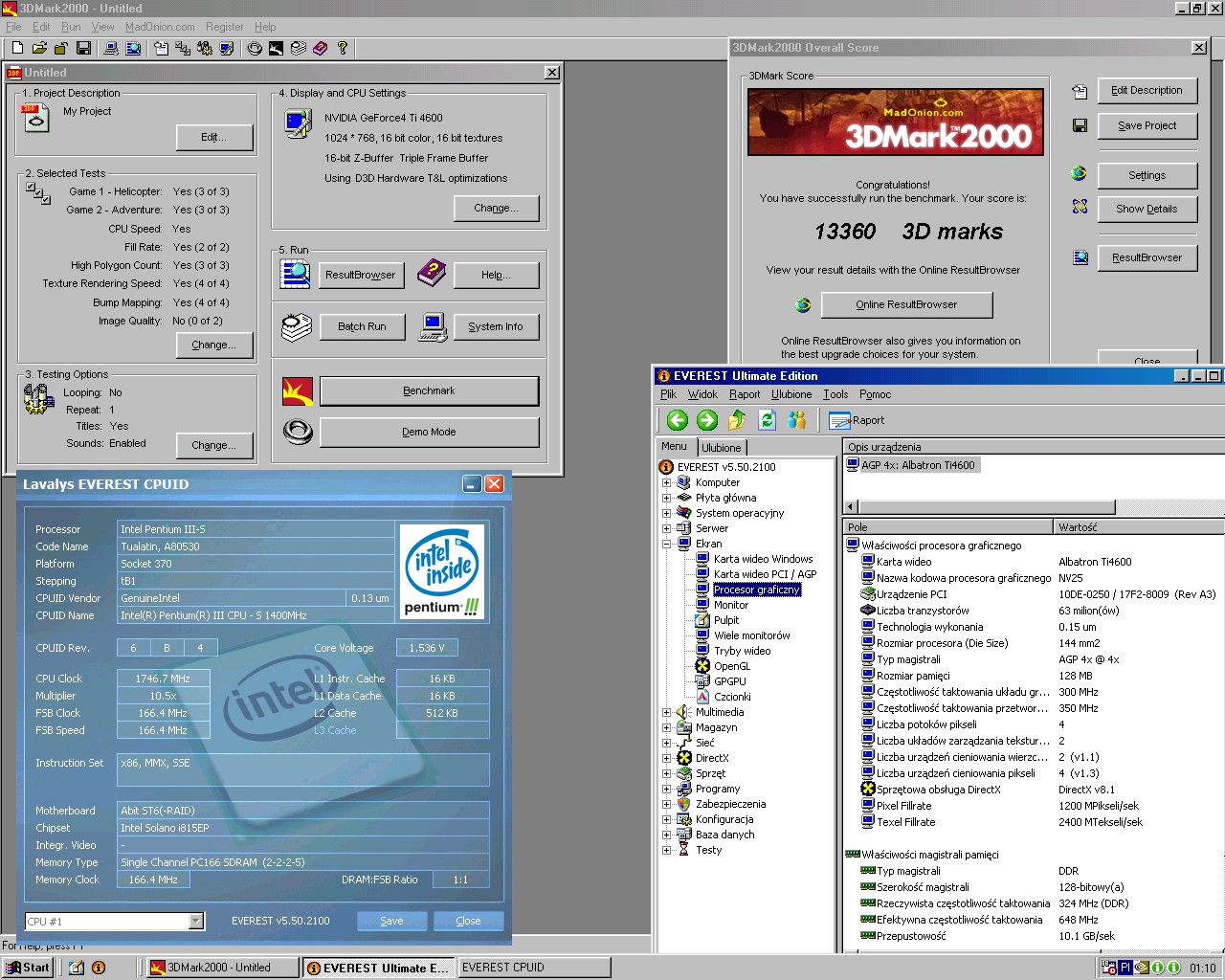Click EVEREST green back arrow
The width and height of the screenshot is (1225, 980).
[678, 420]
